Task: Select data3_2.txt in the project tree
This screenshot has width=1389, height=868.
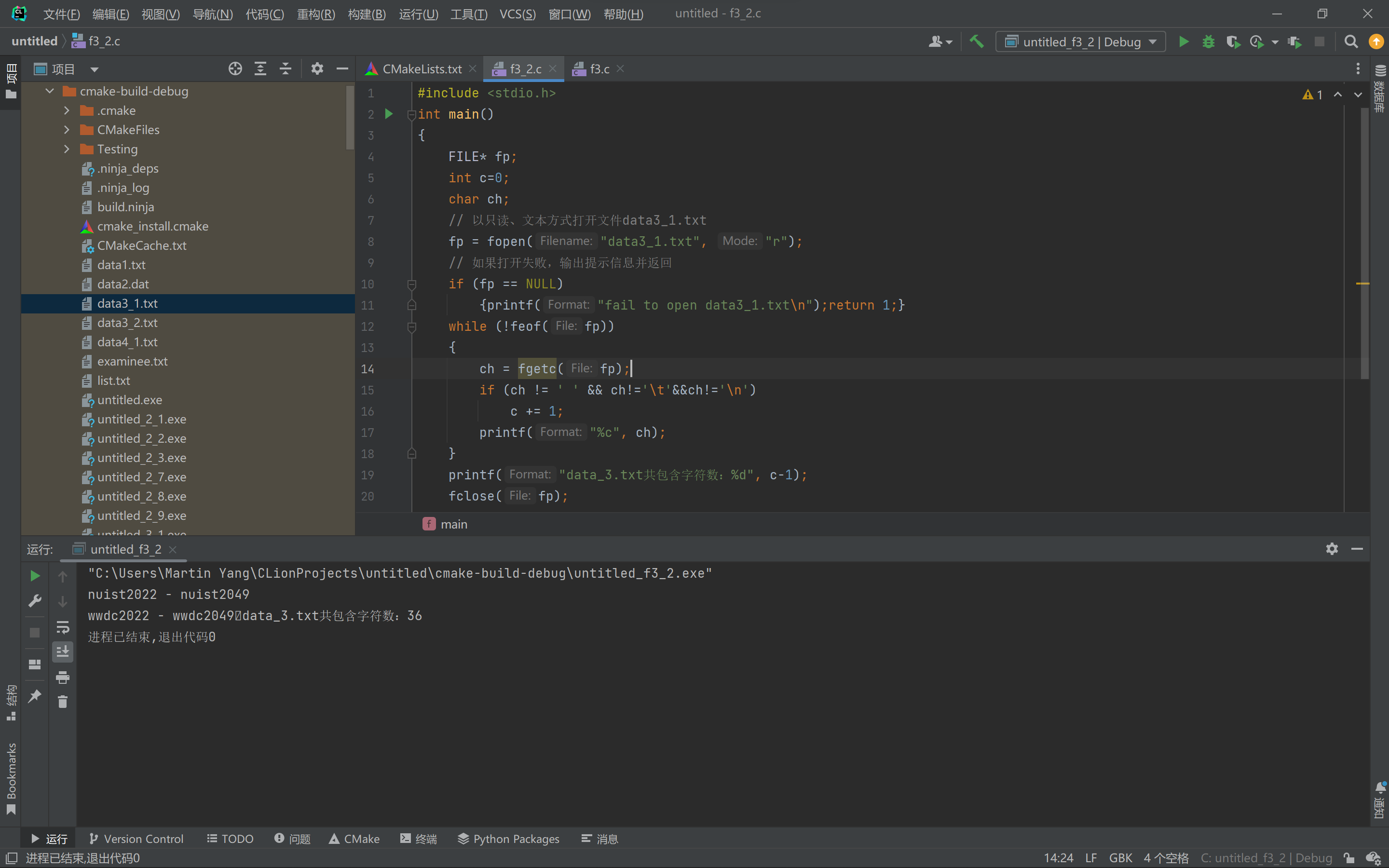Action: tap(127, 323)
